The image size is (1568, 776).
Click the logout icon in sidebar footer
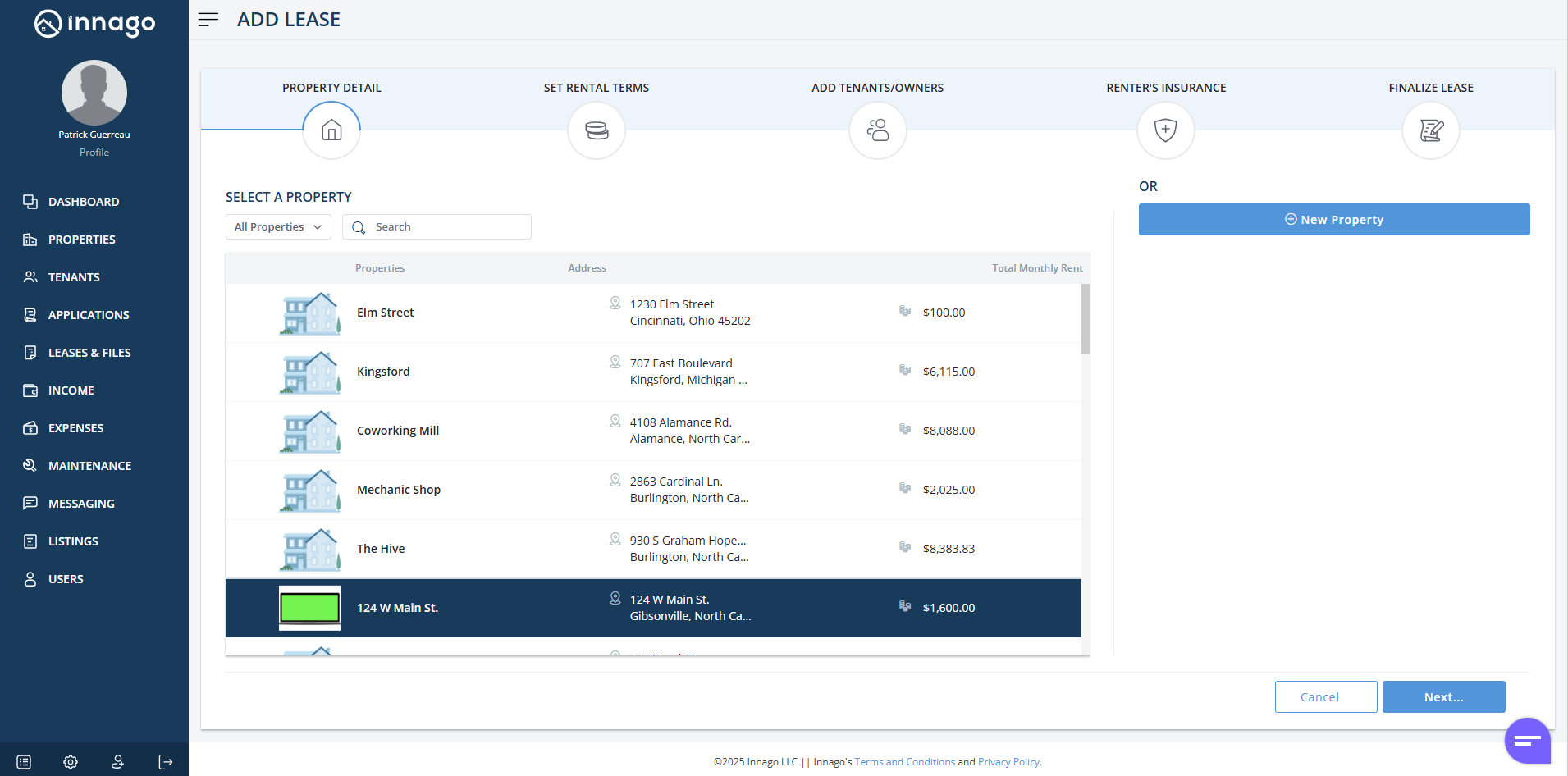(165, 762)
